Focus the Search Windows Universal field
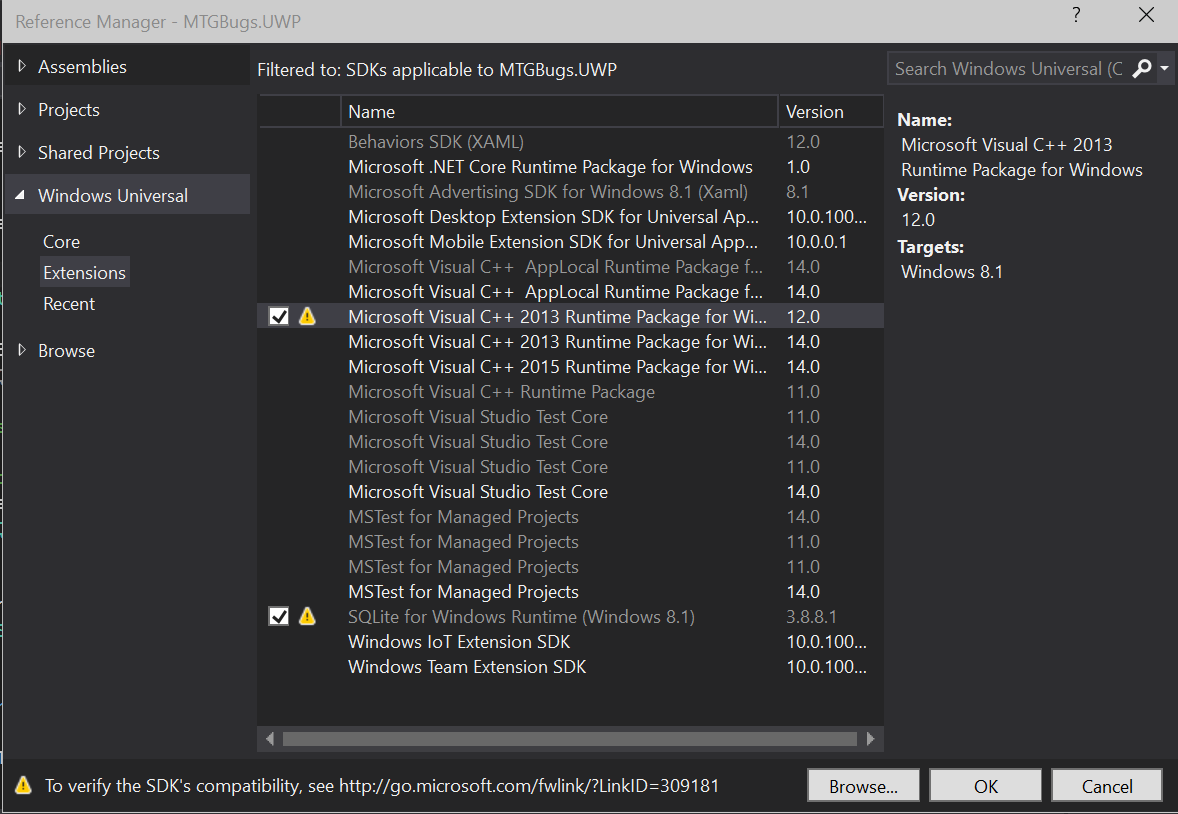1178x814 pixels. click(1007, 69)
